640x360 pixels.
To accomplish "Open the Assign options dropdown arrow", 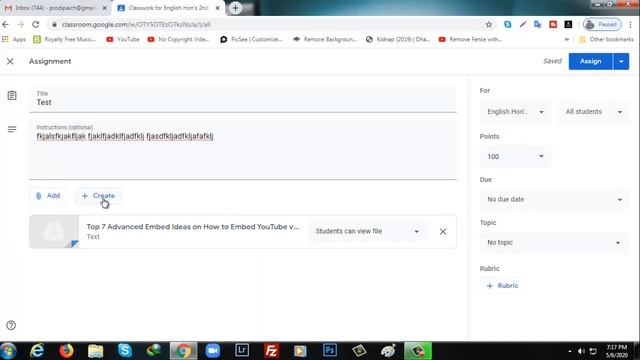I will click(x=621, y=61).
